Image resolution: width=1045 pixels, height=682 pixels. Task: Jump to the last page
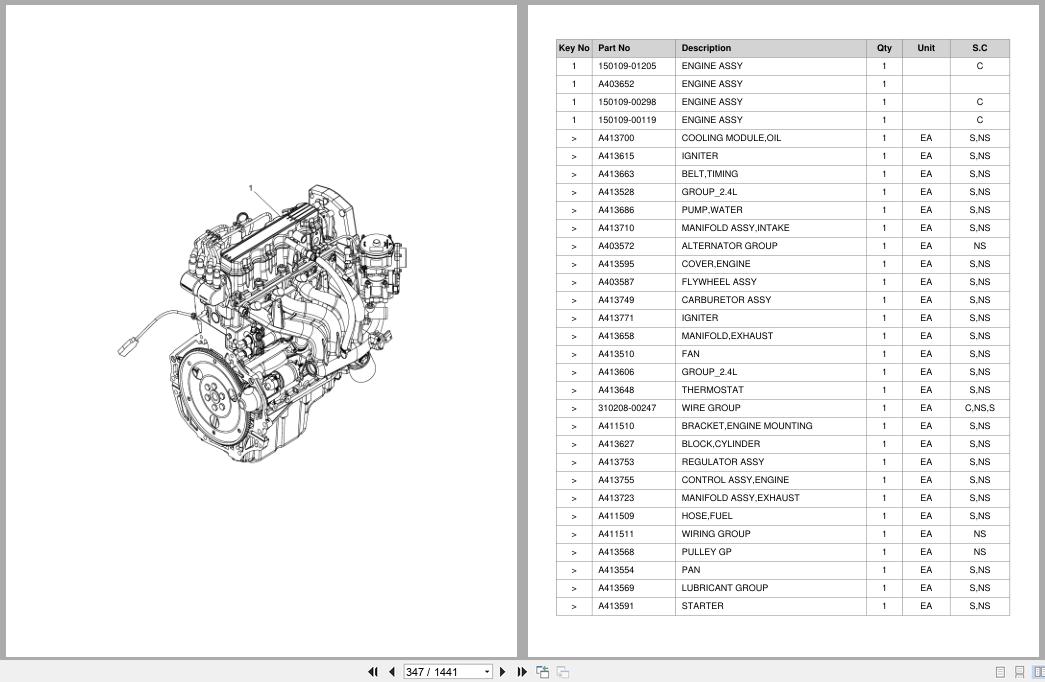(x=522, y=672)
